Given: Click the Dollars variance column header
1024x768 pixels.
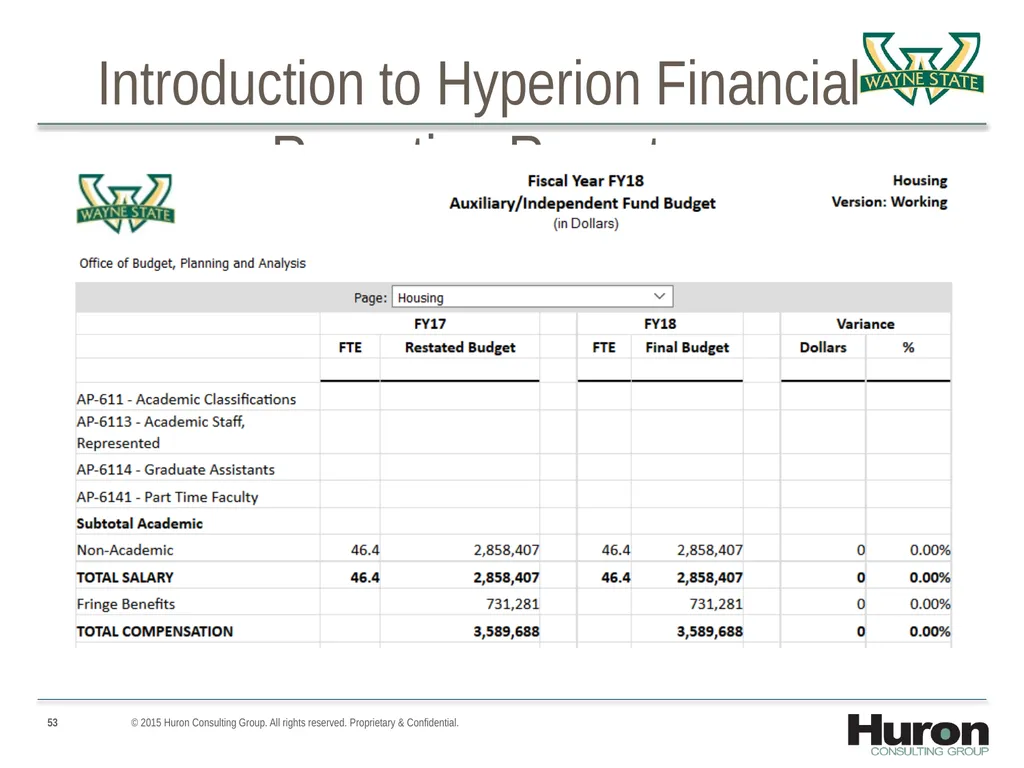Looking at the screenshot, I should [x=823, y=347].
